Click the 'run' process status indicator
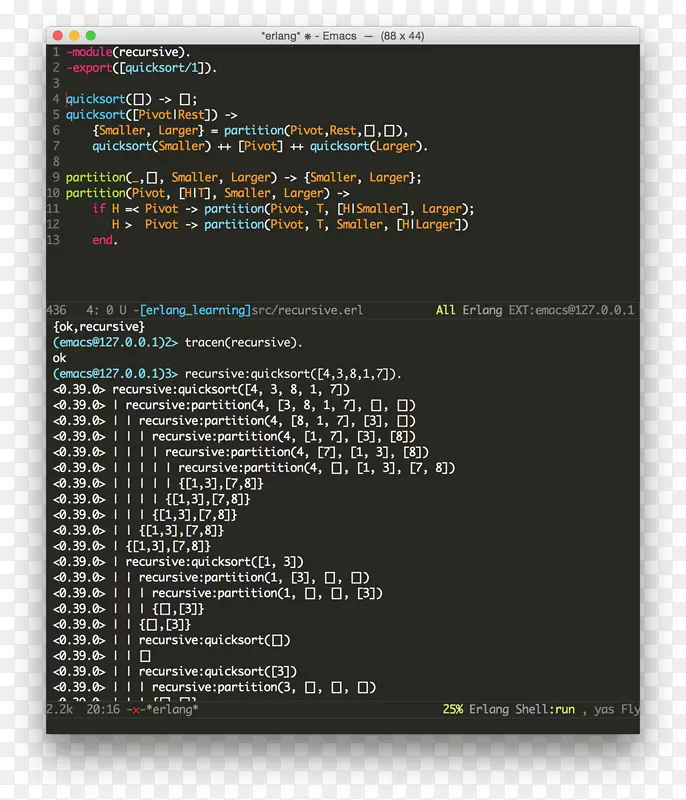The width and height of the screenshot is (686, 800). [566, 709]
